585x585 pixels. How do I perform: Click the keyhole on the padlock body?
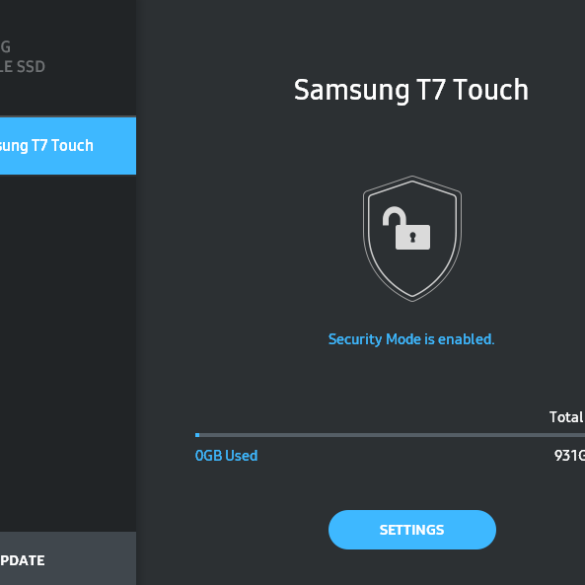click(x=413, y=237)
